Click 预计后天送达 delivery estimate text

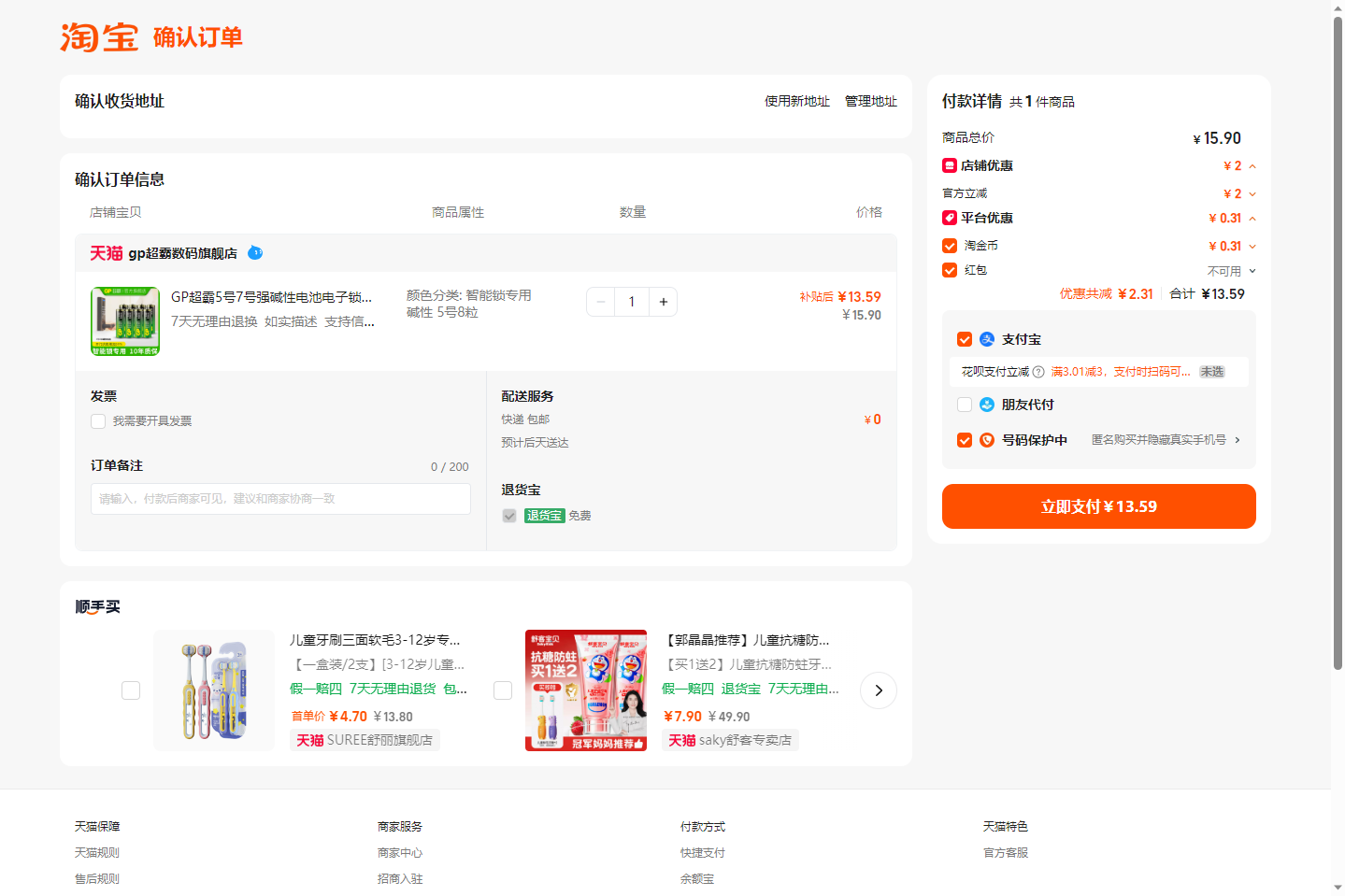click(x=535, y=443)
